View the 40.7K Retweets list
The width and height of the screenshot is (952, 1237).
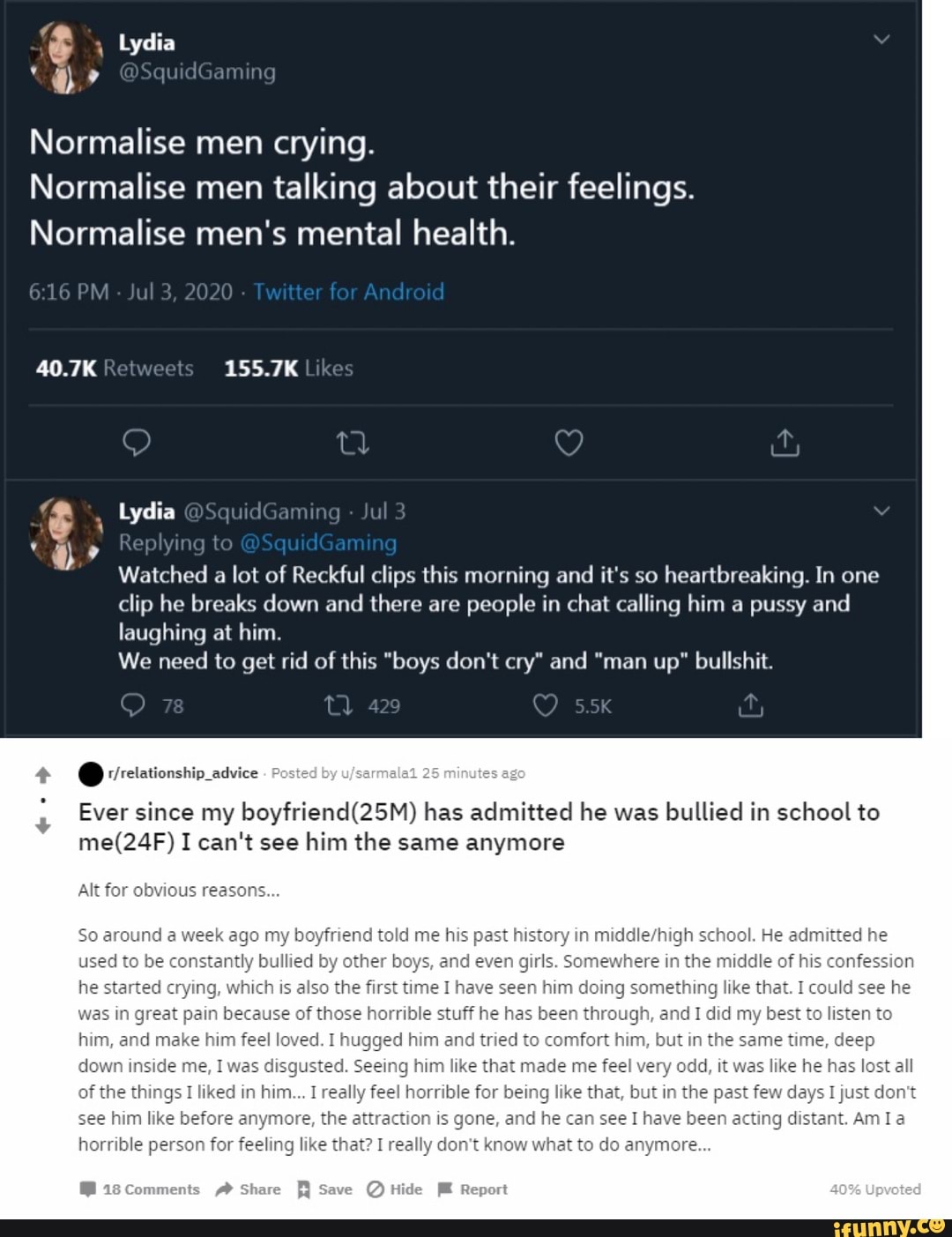(x=115, y=369)
